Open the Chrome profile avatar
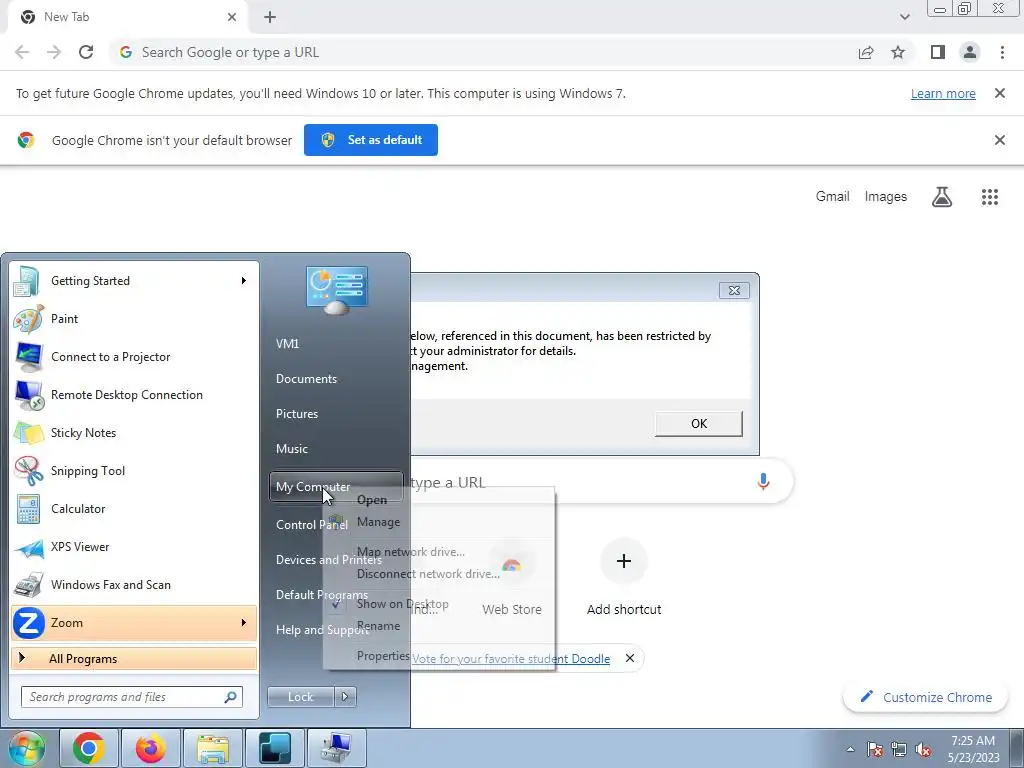 [x=970, y=52]
